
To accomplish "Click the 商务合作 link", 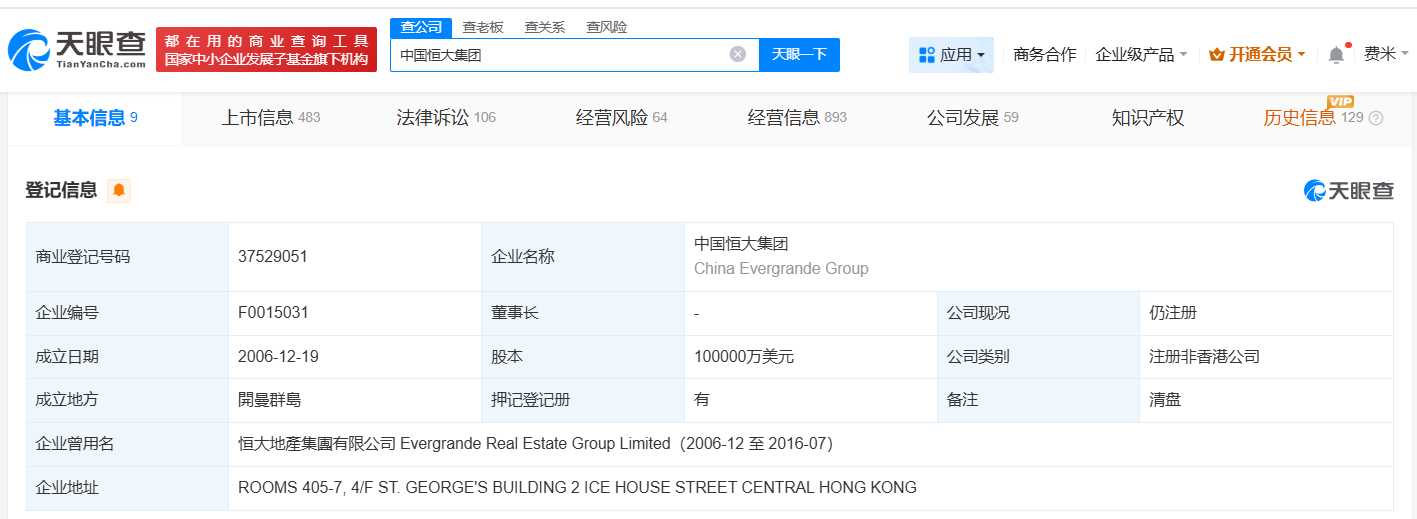I will (1044, 55).
